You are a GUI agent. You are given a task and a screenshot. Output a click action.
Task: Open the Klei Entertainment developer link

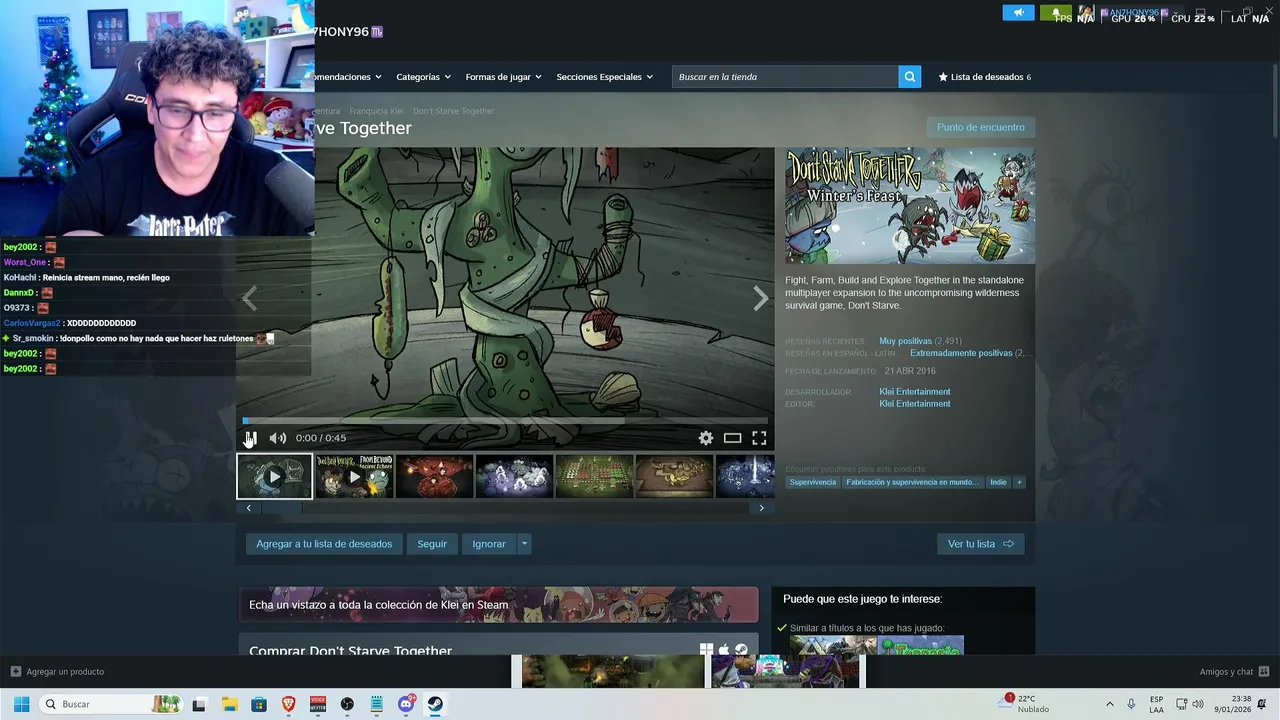[x=915, y=392]
